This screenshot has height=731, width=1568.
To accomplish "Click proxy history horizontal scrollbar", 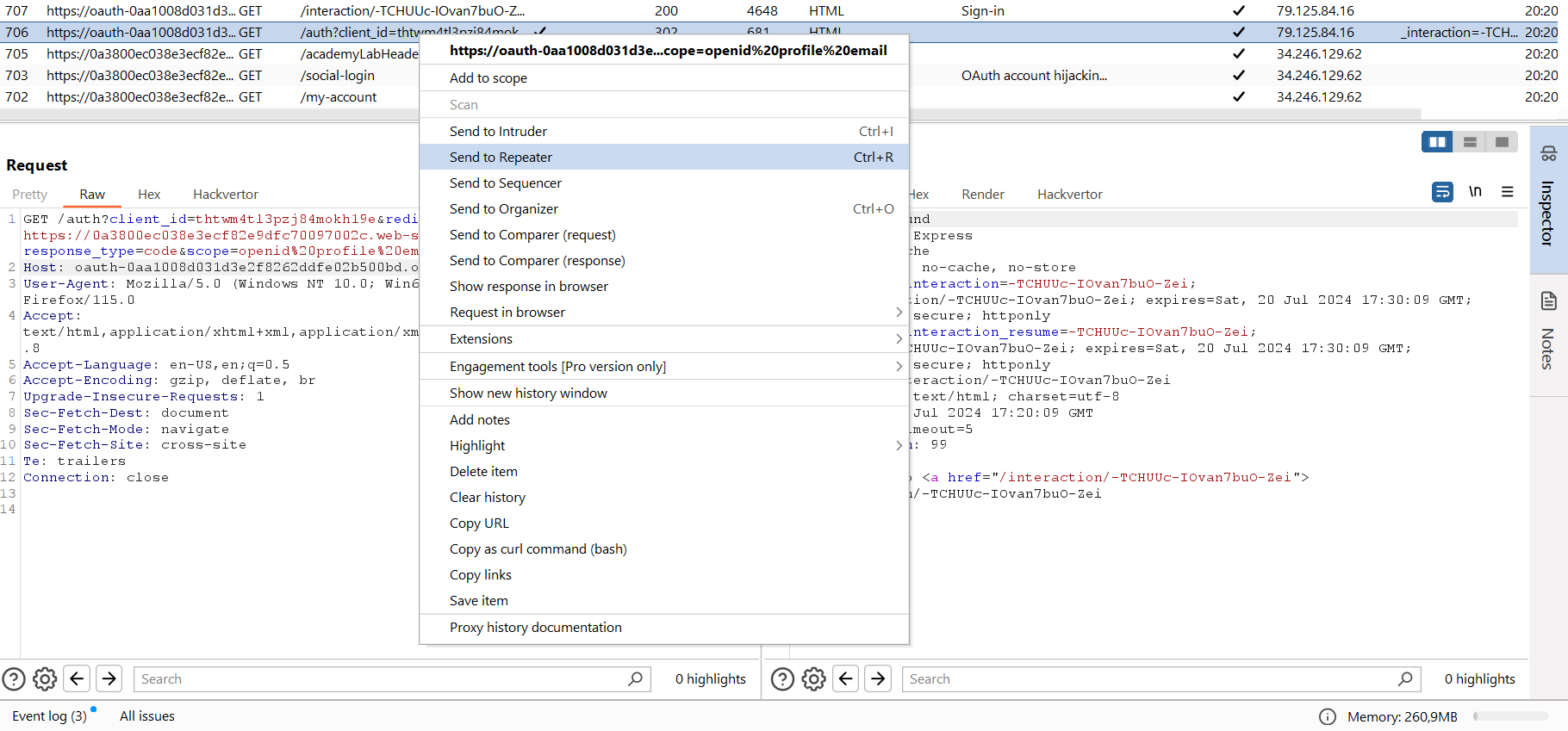I will [710, 114].
